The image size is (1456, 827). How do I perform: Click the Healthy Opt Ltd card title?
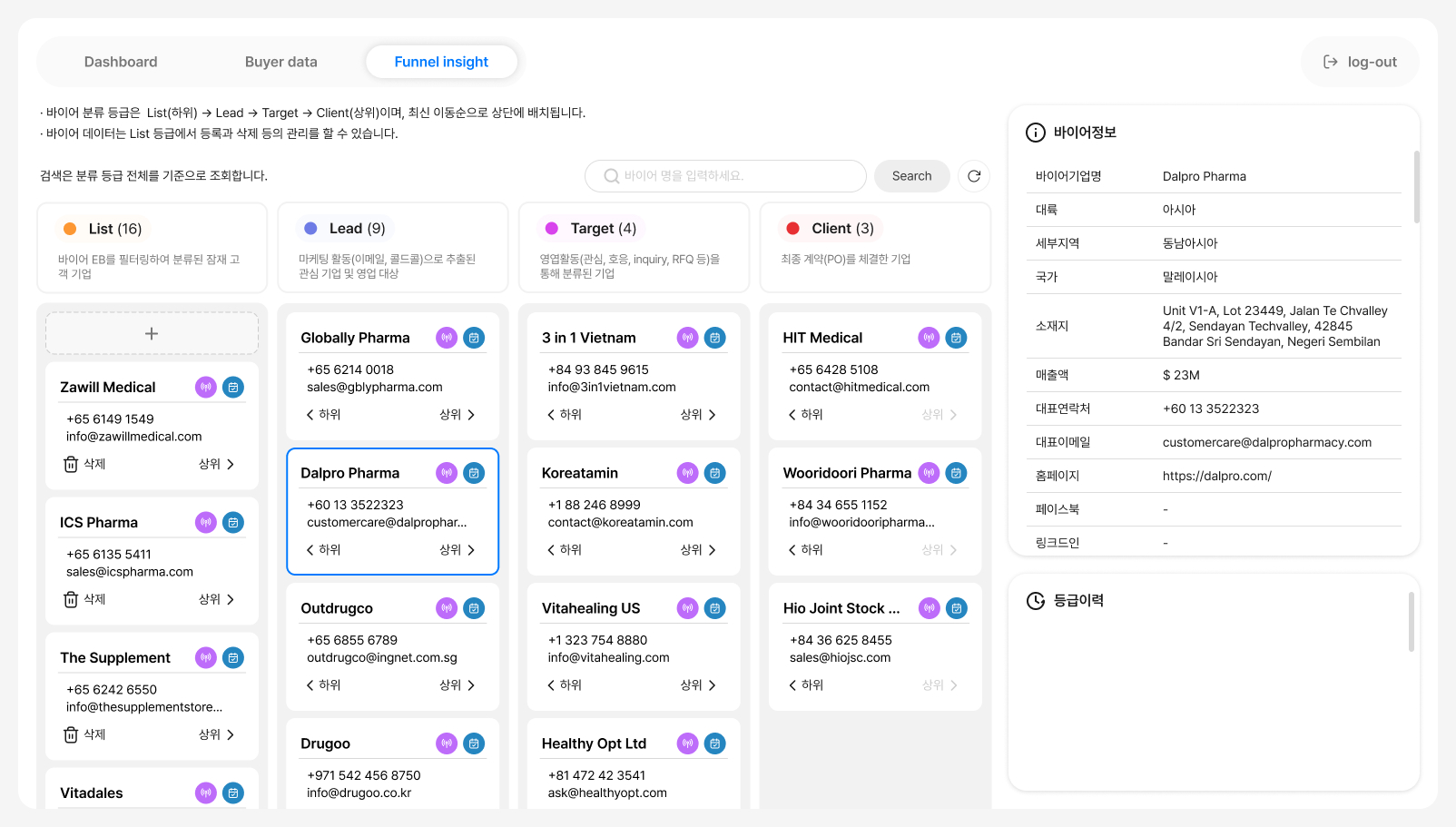click(594, 743)
